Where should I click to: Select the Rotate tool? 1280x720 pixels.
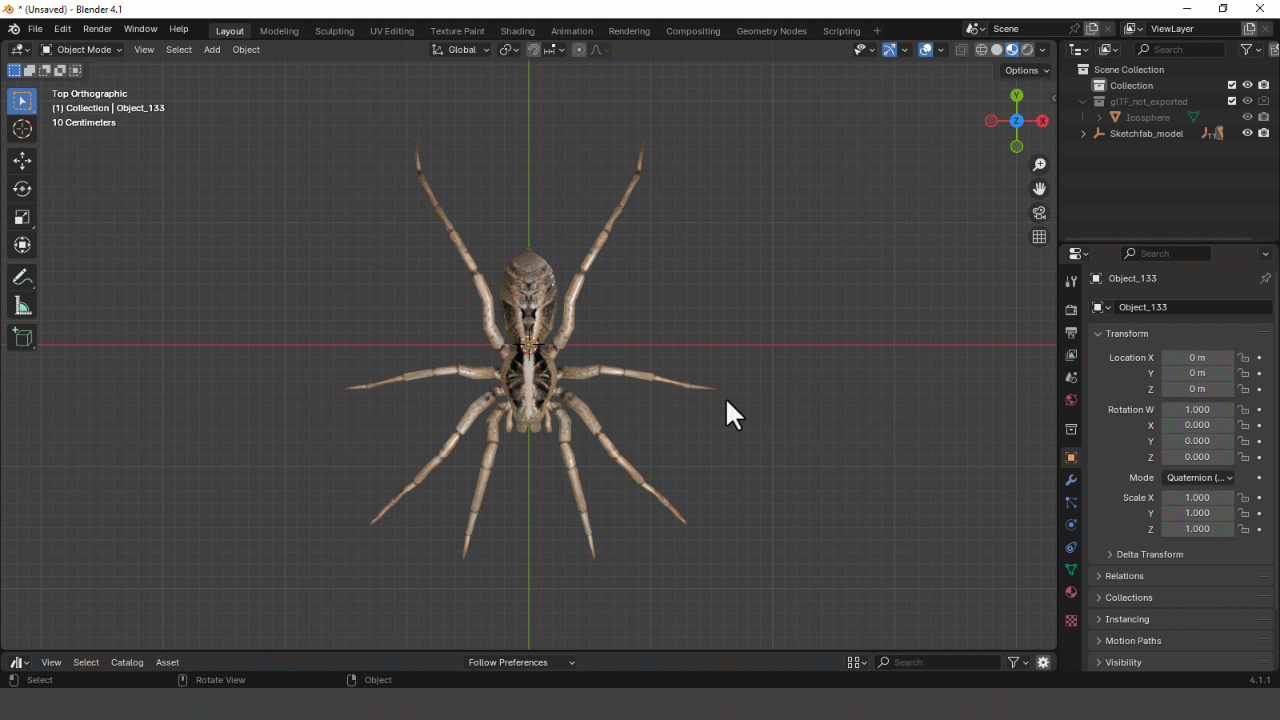pyautogui.click(x=22, y=189)
